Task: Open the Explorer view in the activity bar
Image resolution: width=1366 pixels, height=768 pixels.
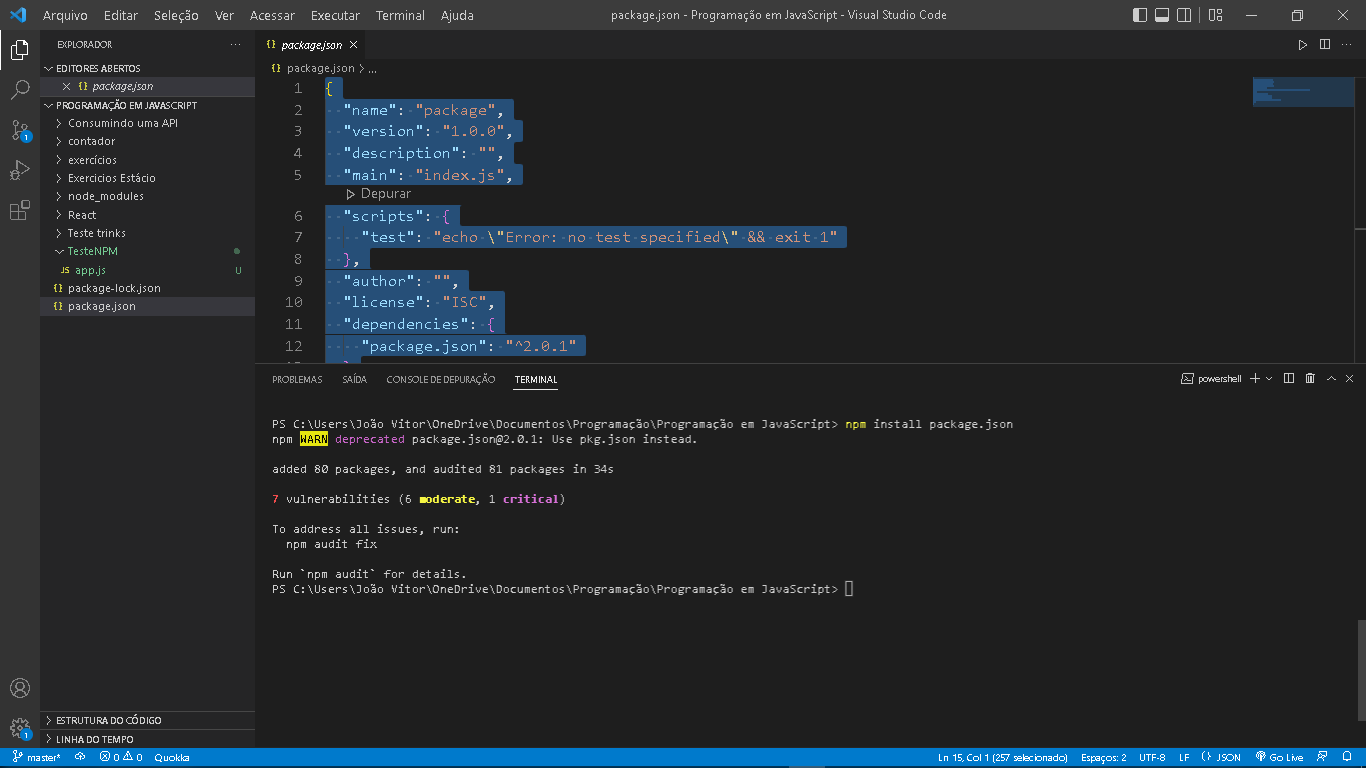Action: (20, 50)
